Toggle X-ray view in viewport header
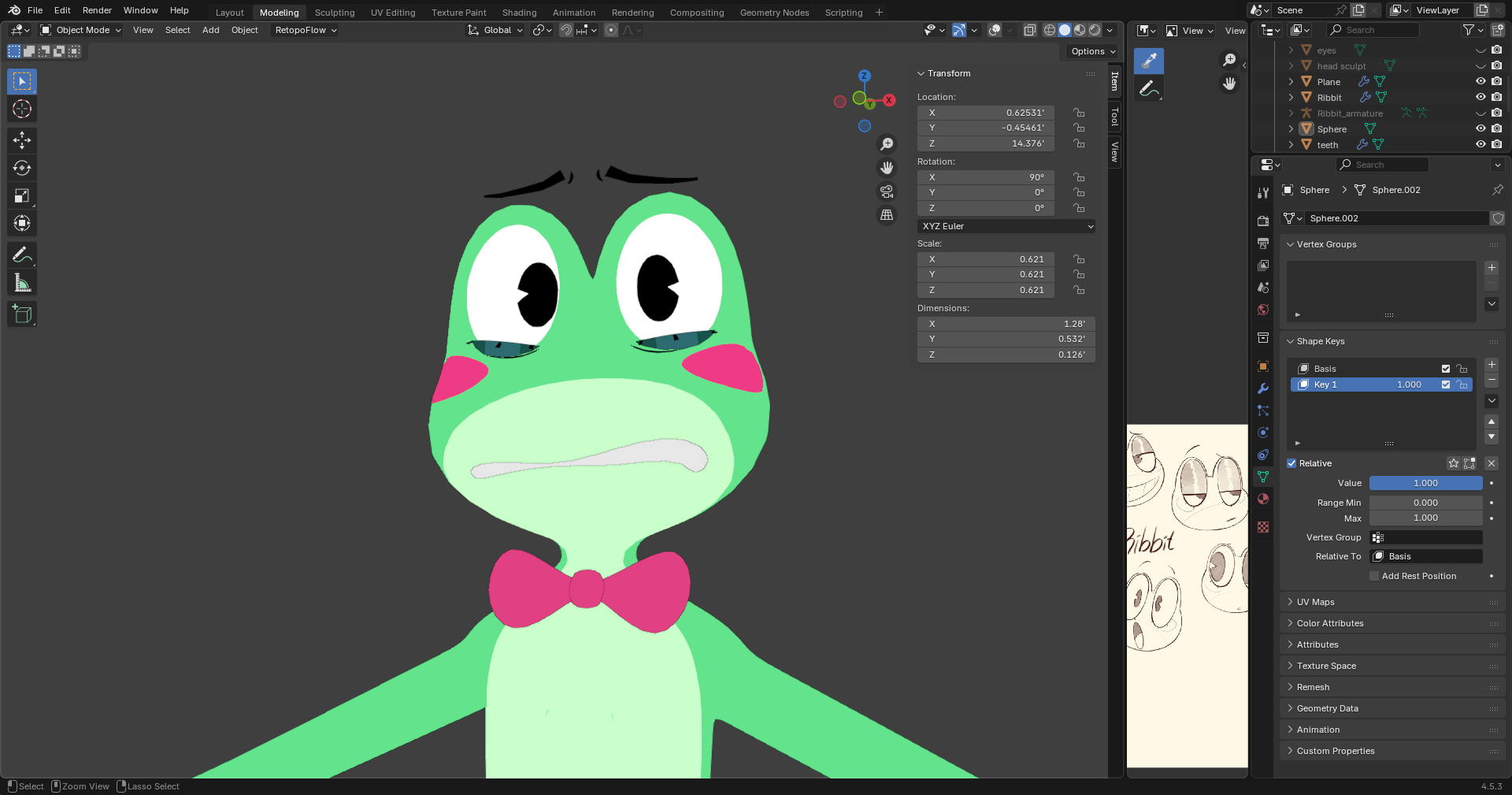The width and height of the screenshot is (1512, 795). [1029, 30]
